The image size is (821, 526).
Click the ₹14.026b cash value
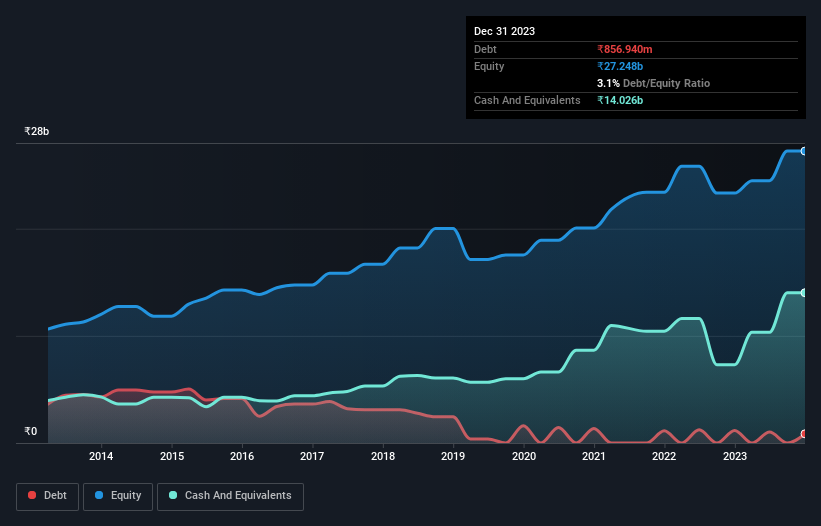pyautogui.click(x=620, y=100)
